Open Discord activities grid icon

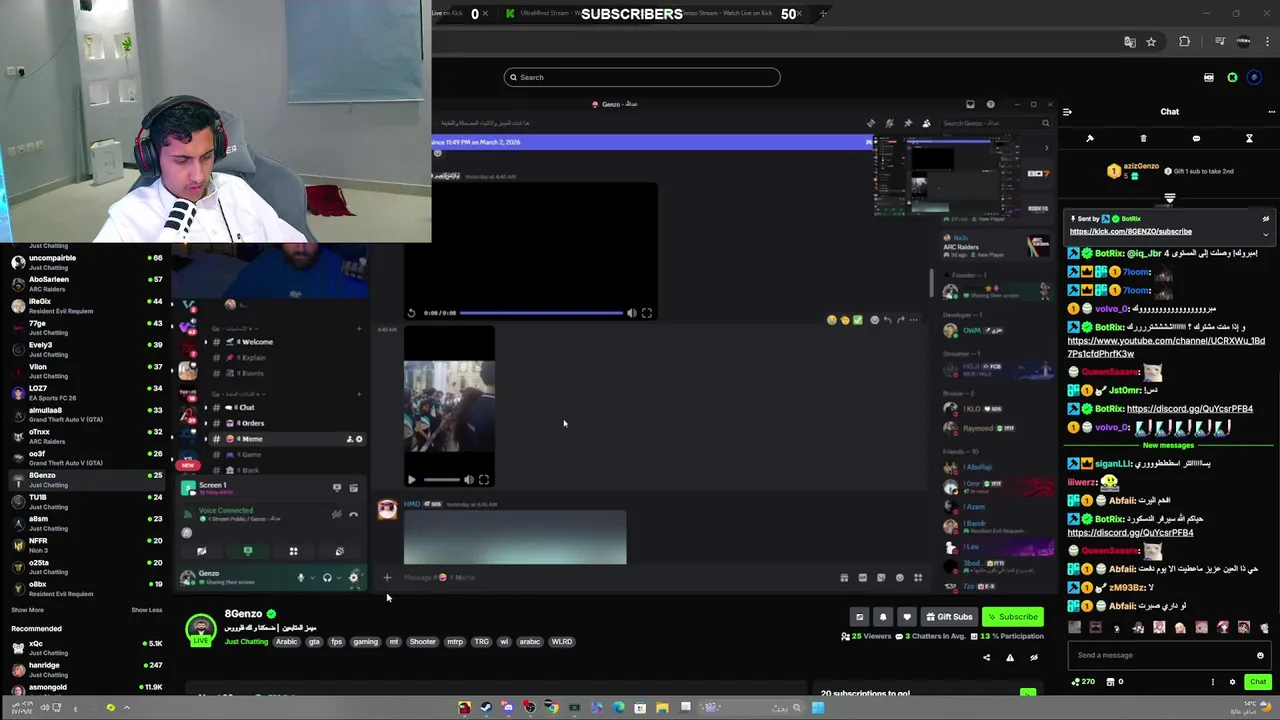(294, 551)
